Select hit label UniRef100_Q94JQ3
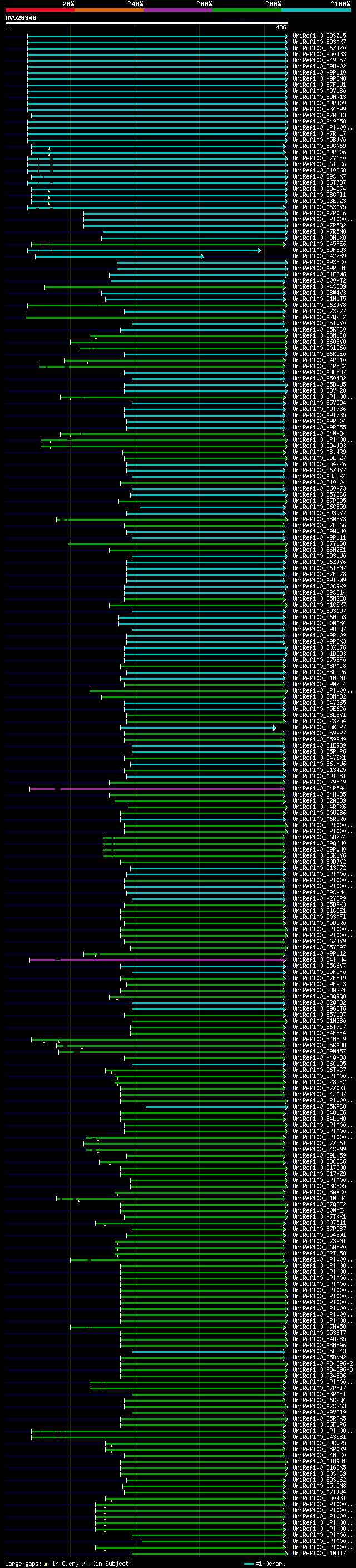The height and width of the screenshot is (1568, 356). [x=319, y=446]
